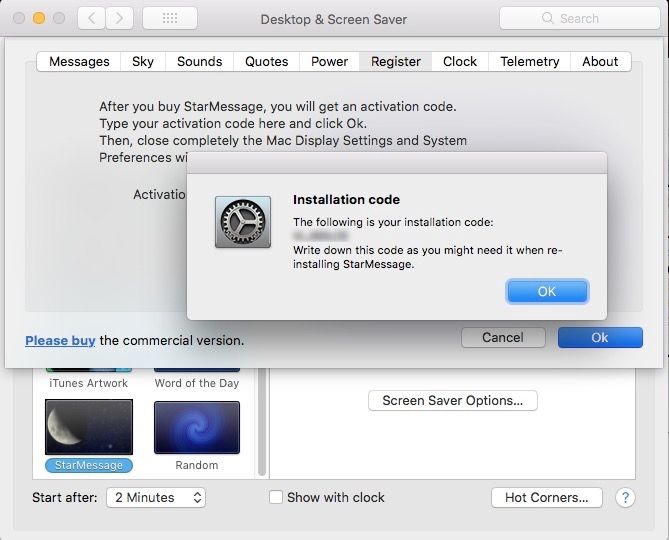Confirm the Installation code dialog with OK
The height and width of the screenshot is (540, 669).
pyautogui.click(x=547, y=291)
